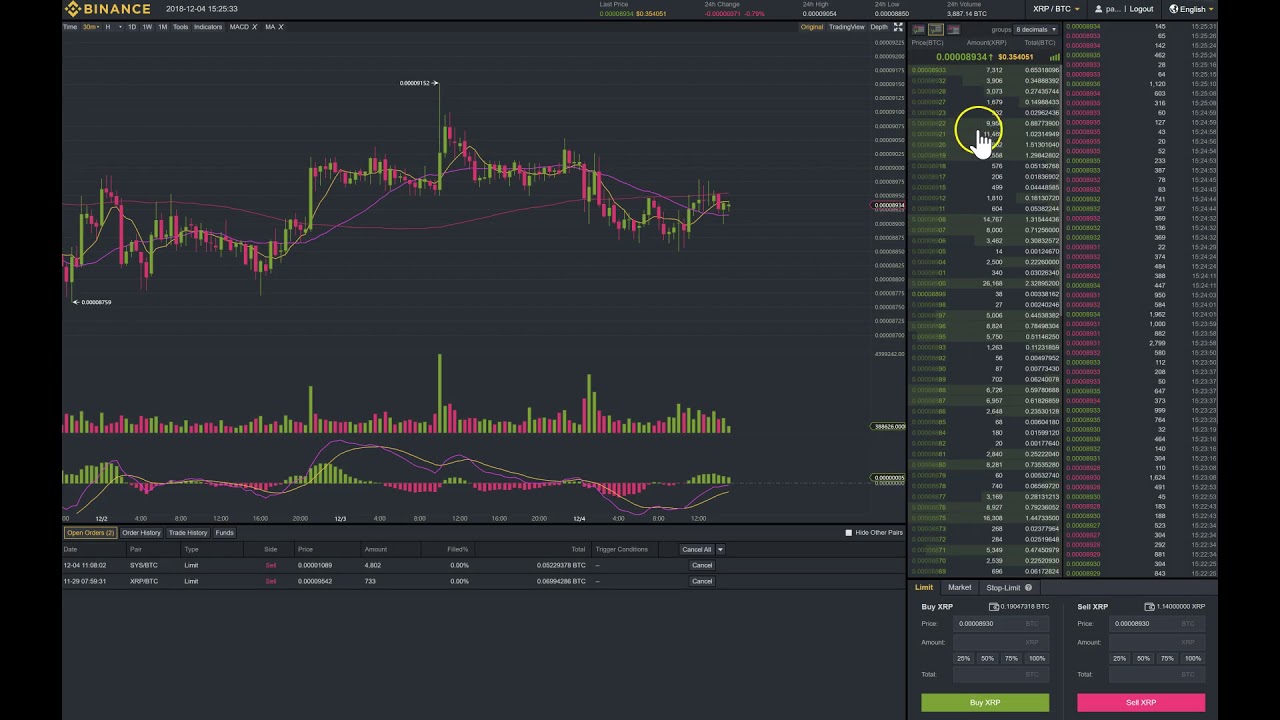Choose 50% in Buy XRP form
The height and width of the screenshot is (720, 1280).
pos(987,658)
